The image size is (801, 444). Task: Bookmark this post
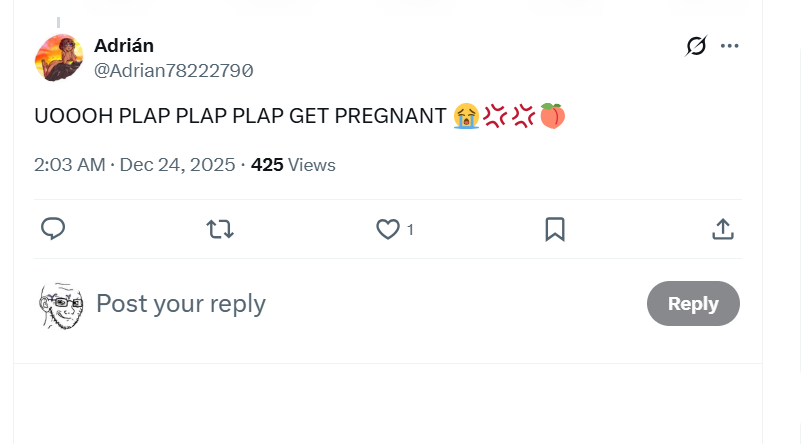click(x=555, y=229)
